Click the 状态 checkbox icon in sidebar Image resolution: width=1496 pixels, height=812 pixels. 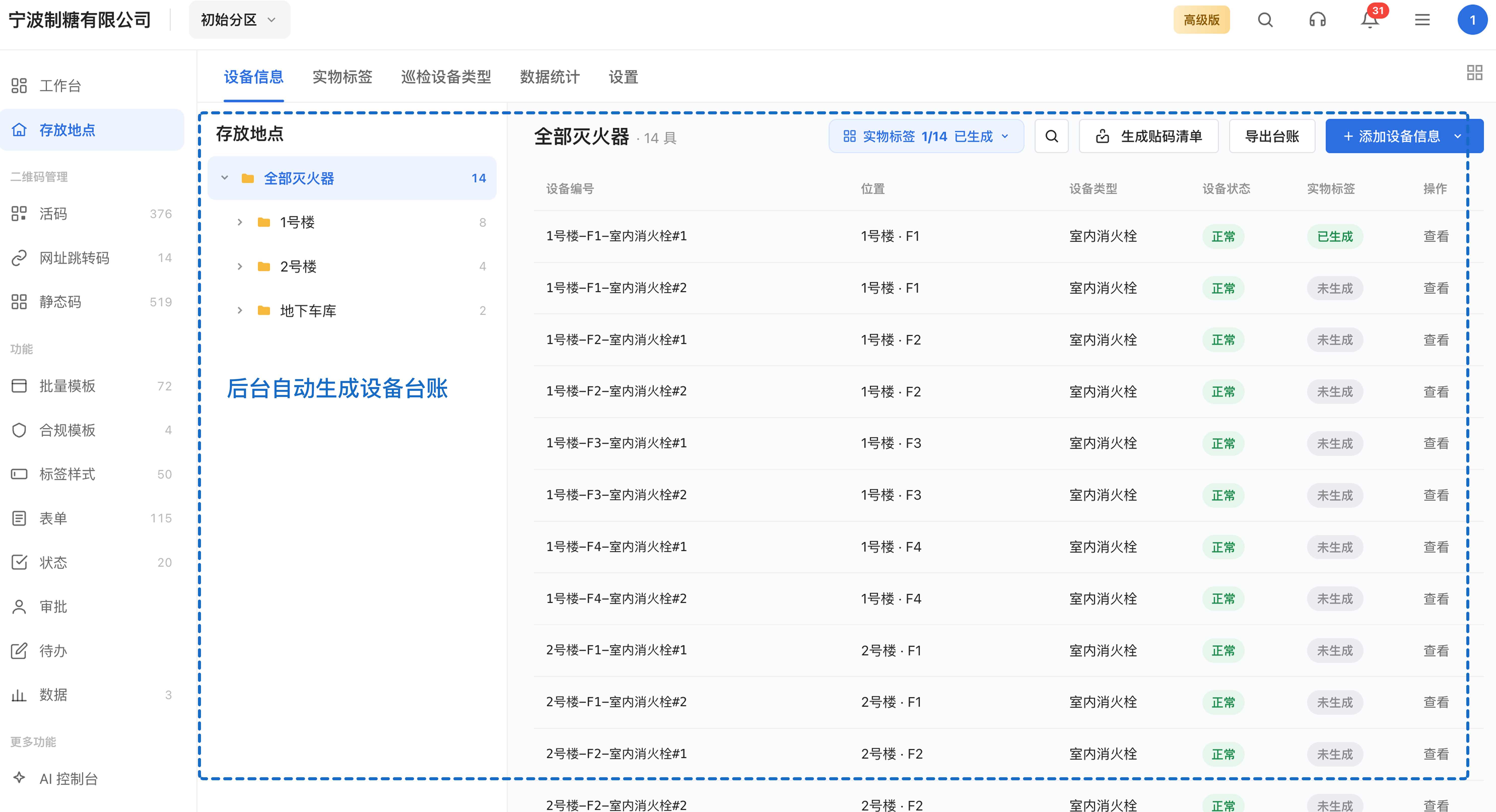click(19, 562)
